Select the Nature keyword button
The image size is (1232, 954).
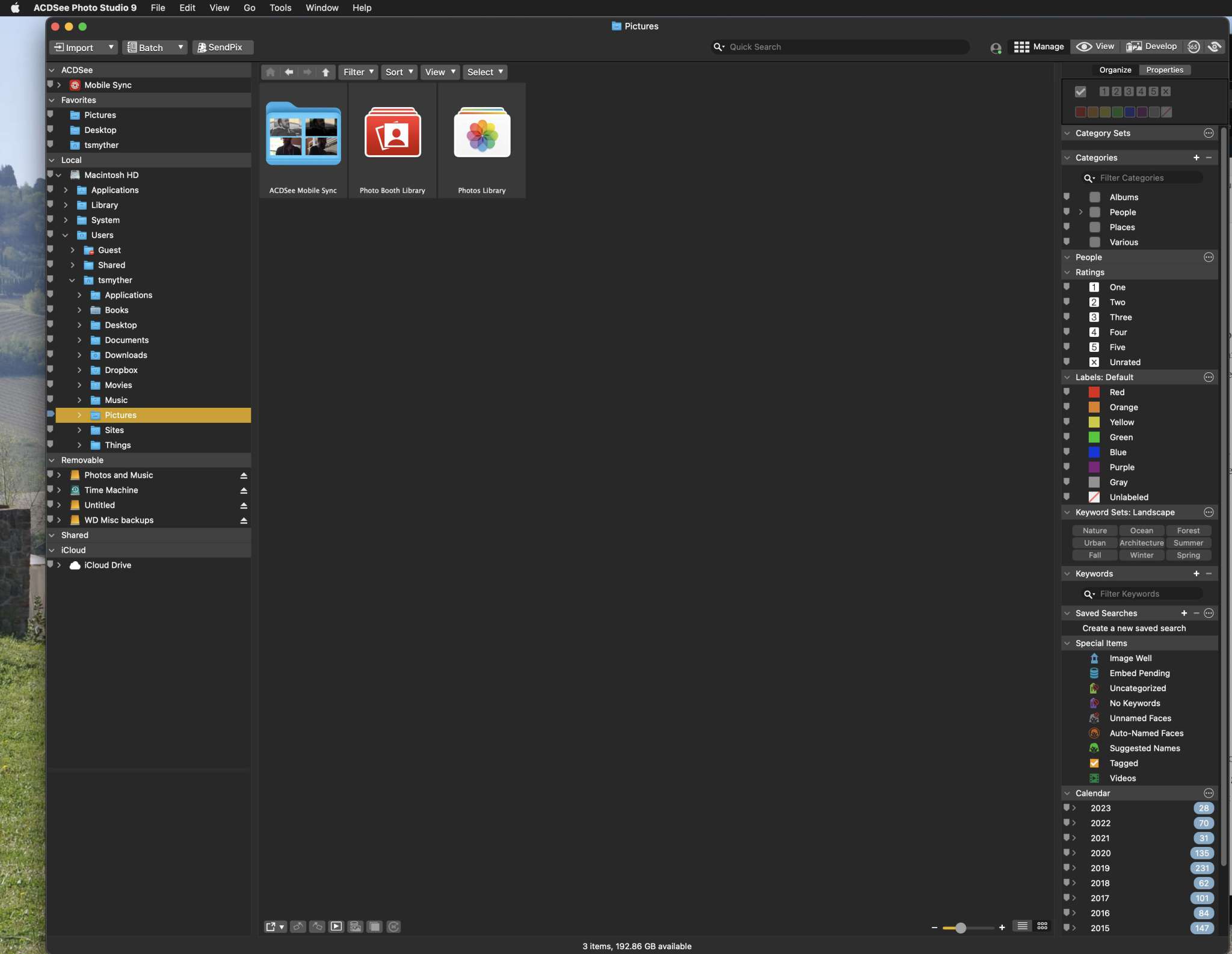1094,530
